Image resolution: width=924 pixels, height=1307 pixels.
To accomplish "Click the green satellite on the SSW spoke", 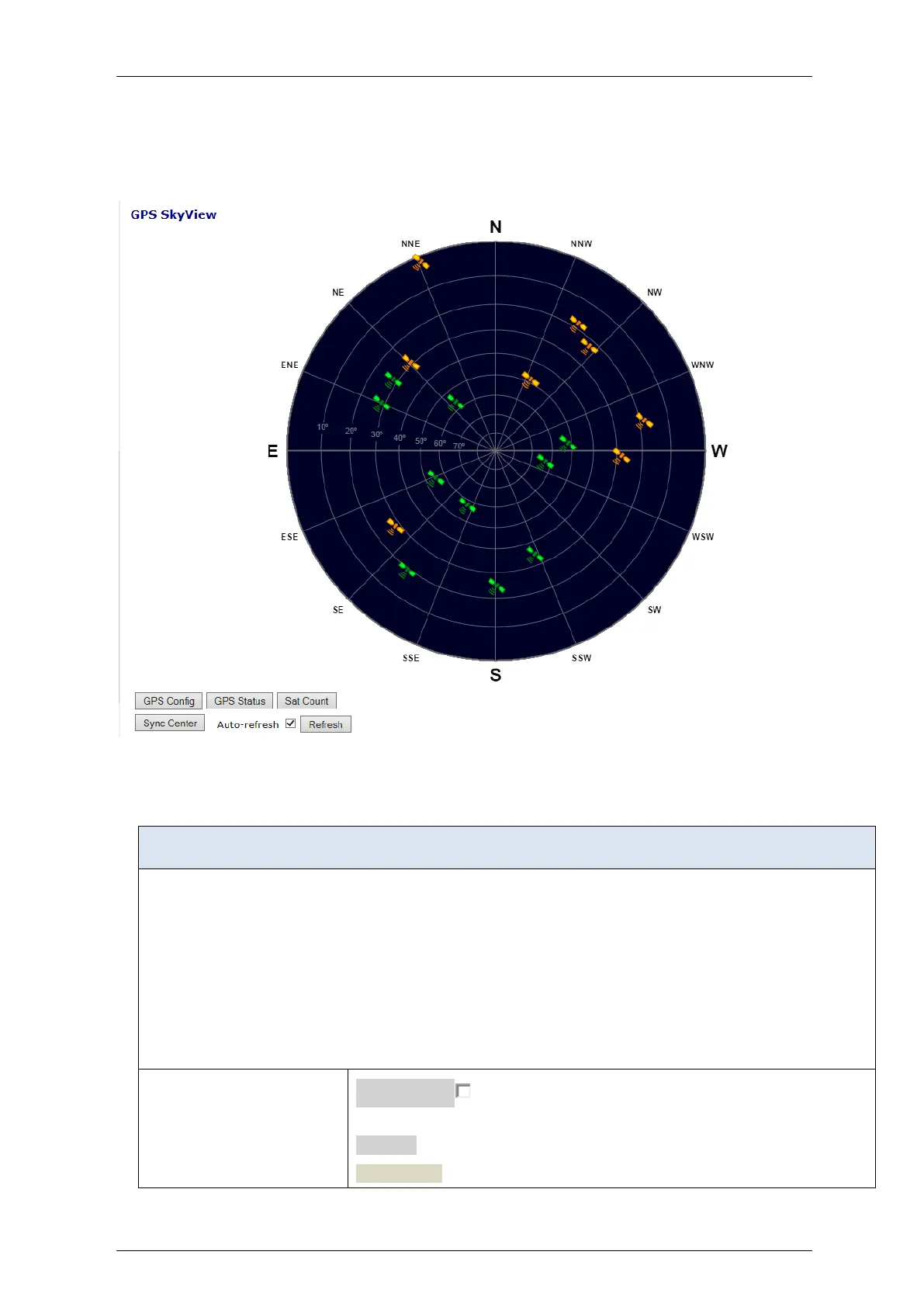I will pyautogui.click(x=535, y=555).
